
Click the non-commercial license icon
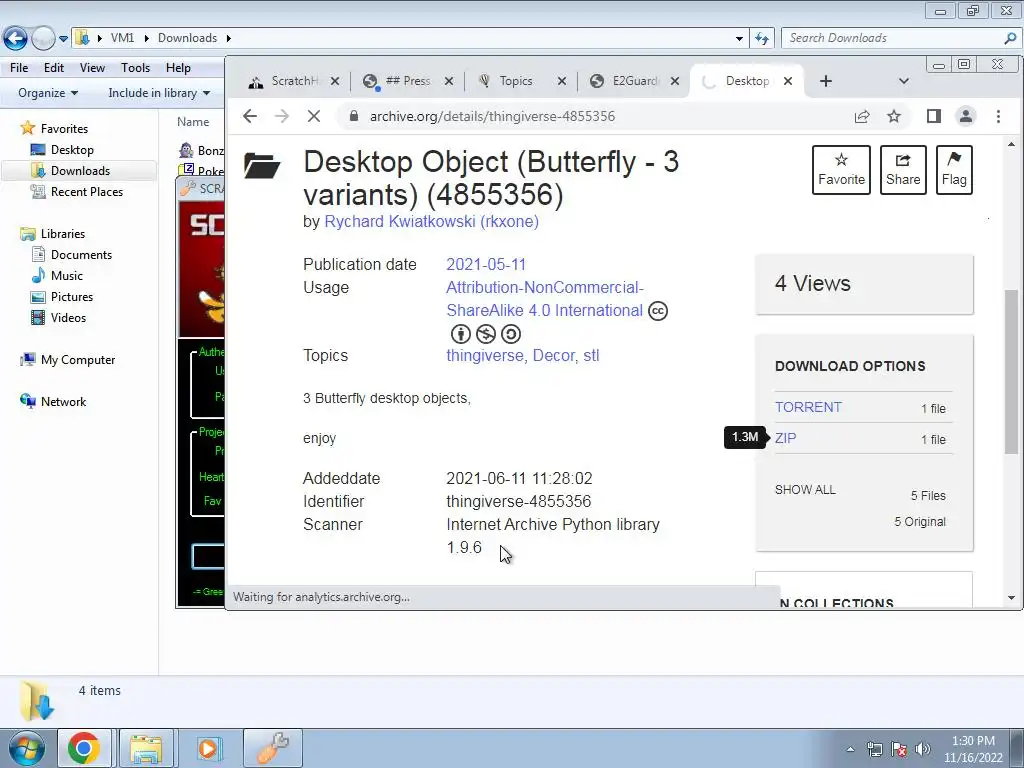(486, 334)
